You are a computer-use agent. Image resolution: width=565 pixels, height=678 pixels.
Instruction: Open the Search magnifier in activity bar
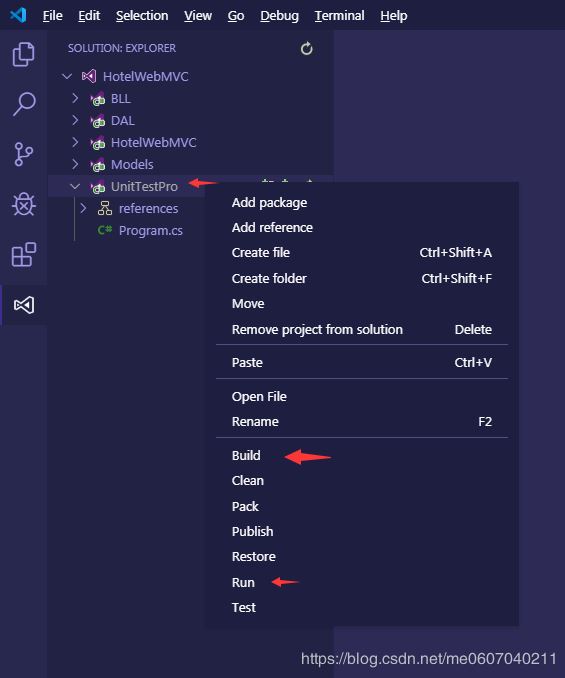pos(23,104)
